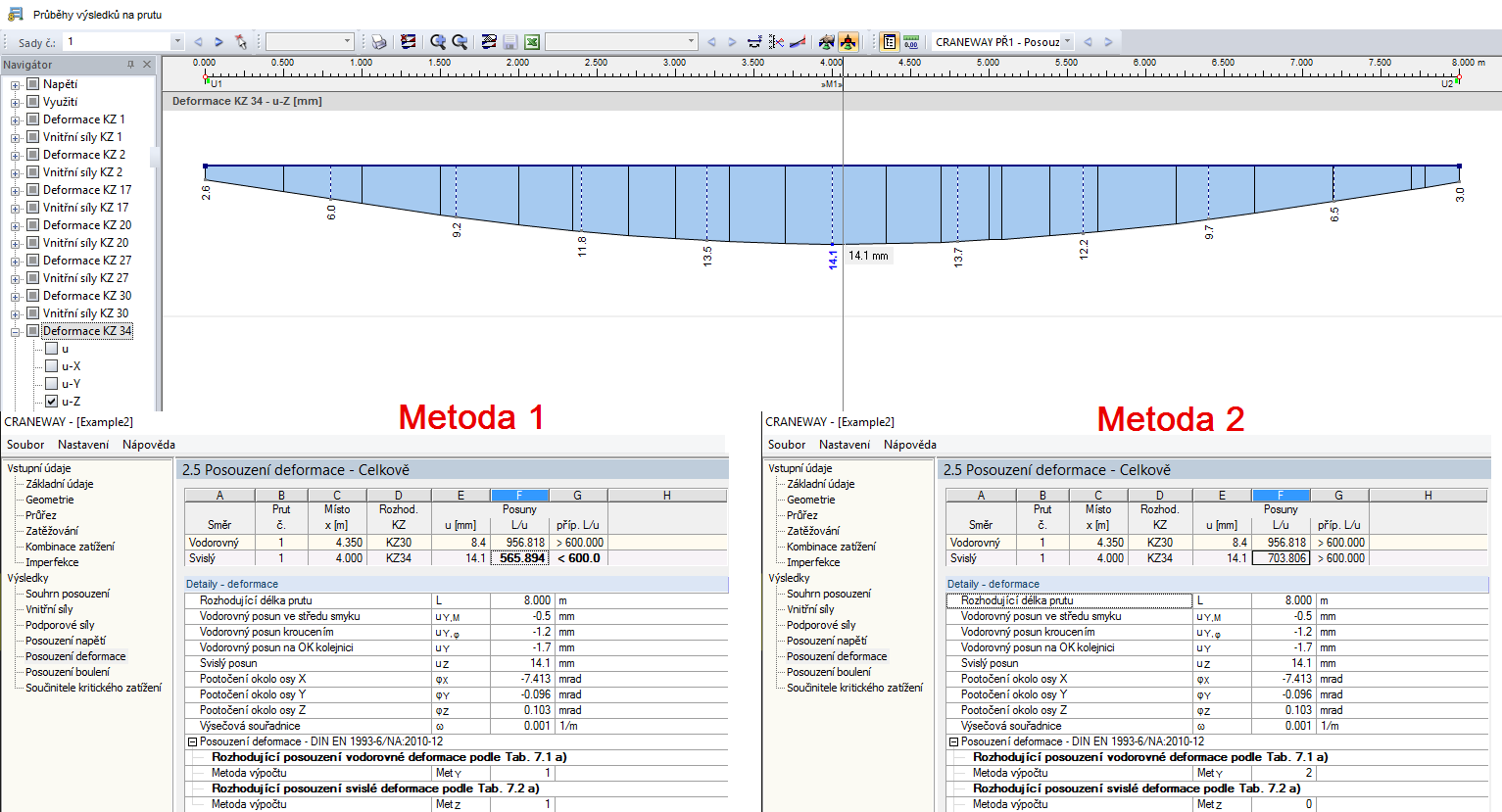Open Nápověda menu in Metoda 2 window
1502x812 pixels.
pyautogui.click(x=910, y=445)
